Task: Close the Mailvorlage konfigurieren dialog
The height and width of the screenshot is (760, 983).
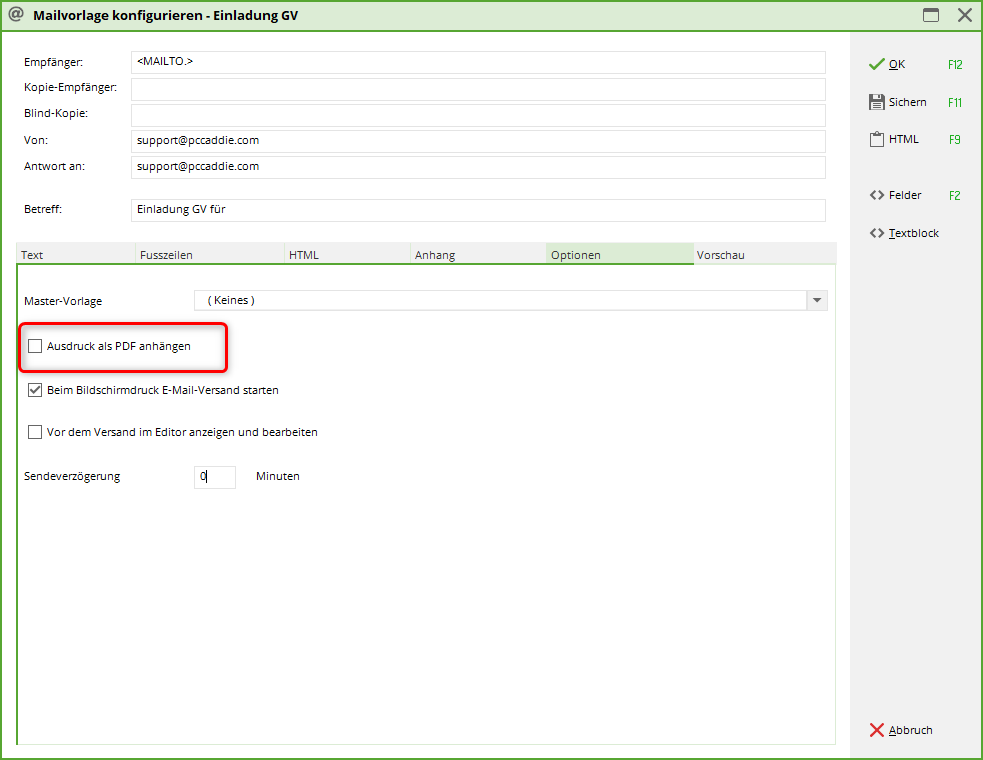Action: click(964, 15)
